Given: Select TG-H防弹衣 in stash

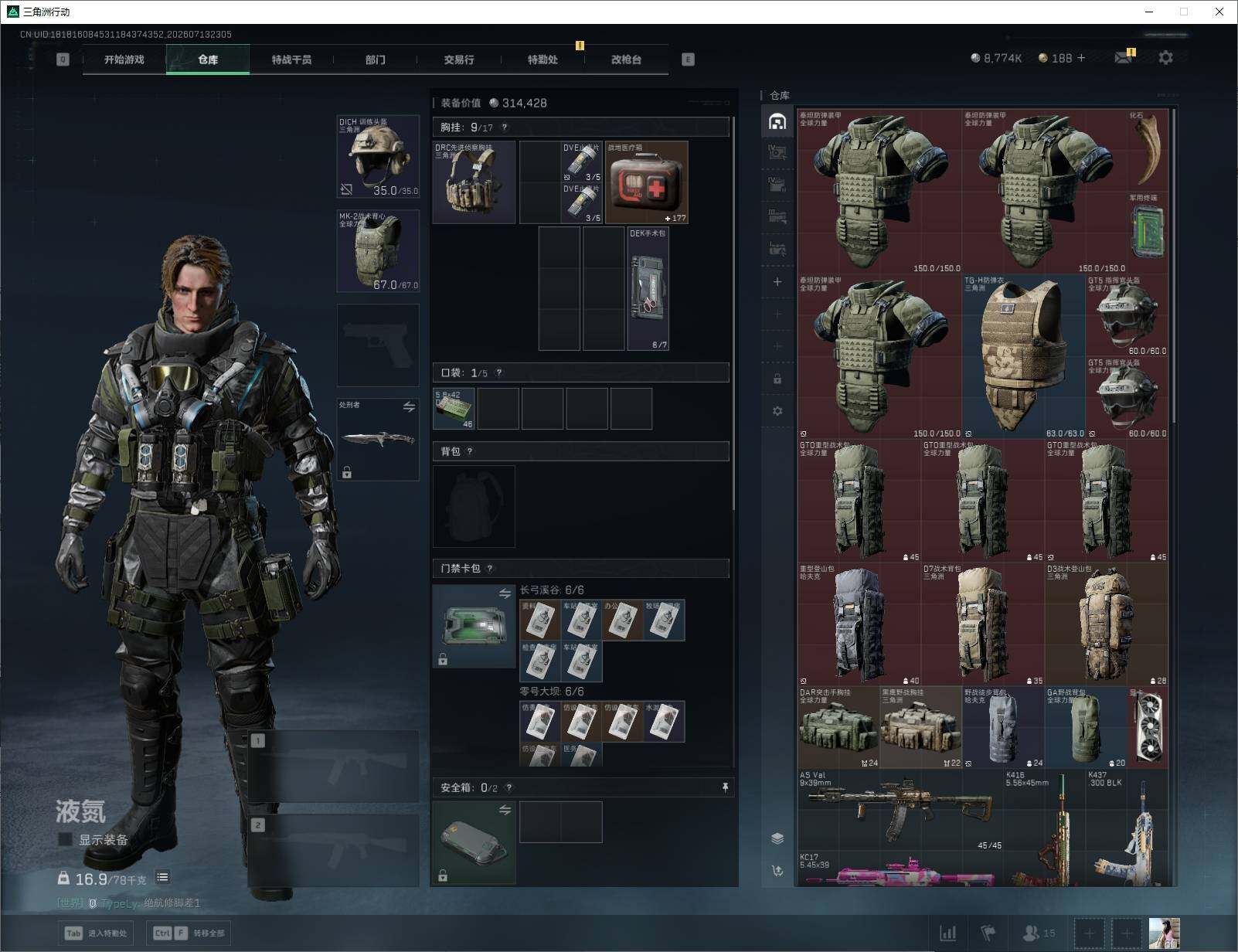Looking at the screenshot, I should click(1024, 357).
